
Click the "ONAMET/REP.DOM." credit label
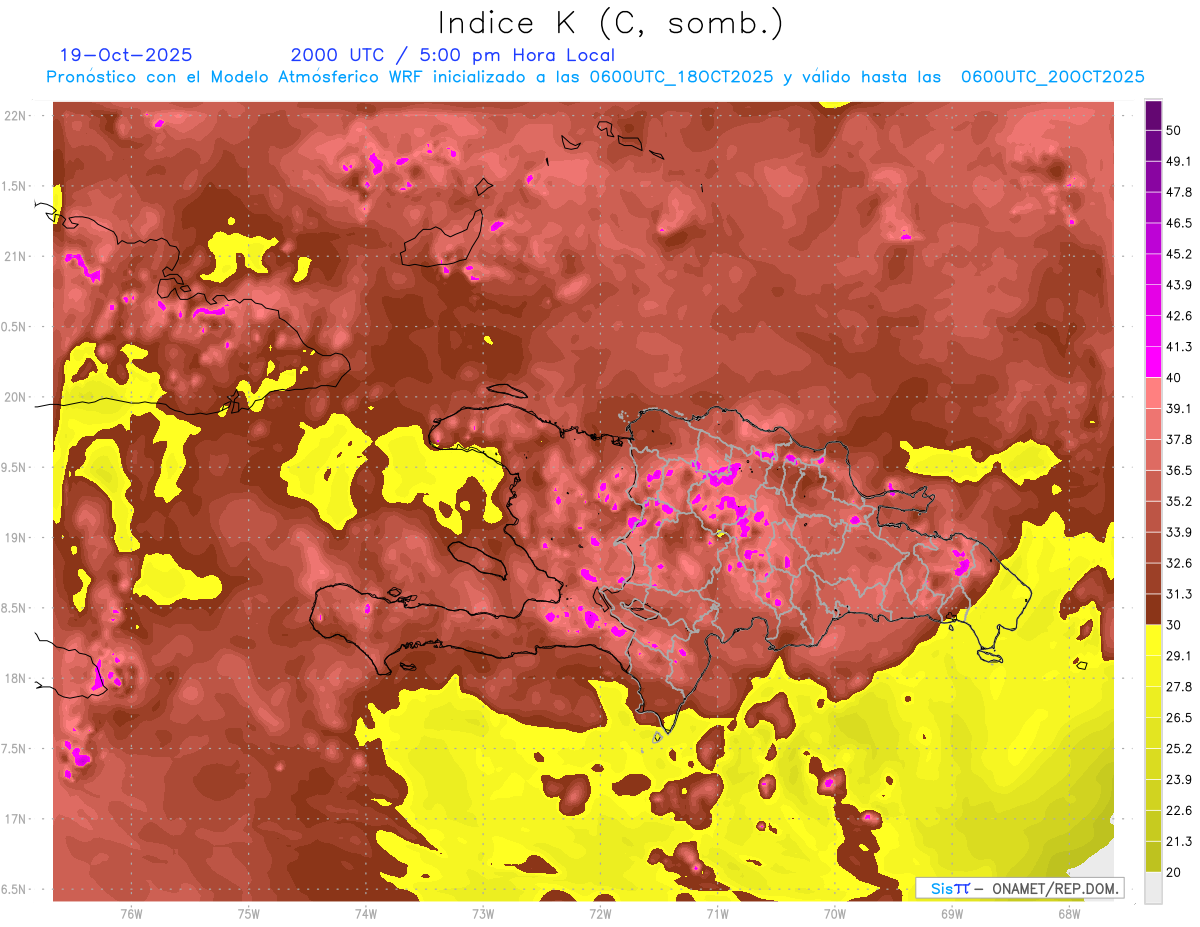(x=1054, y=888)
